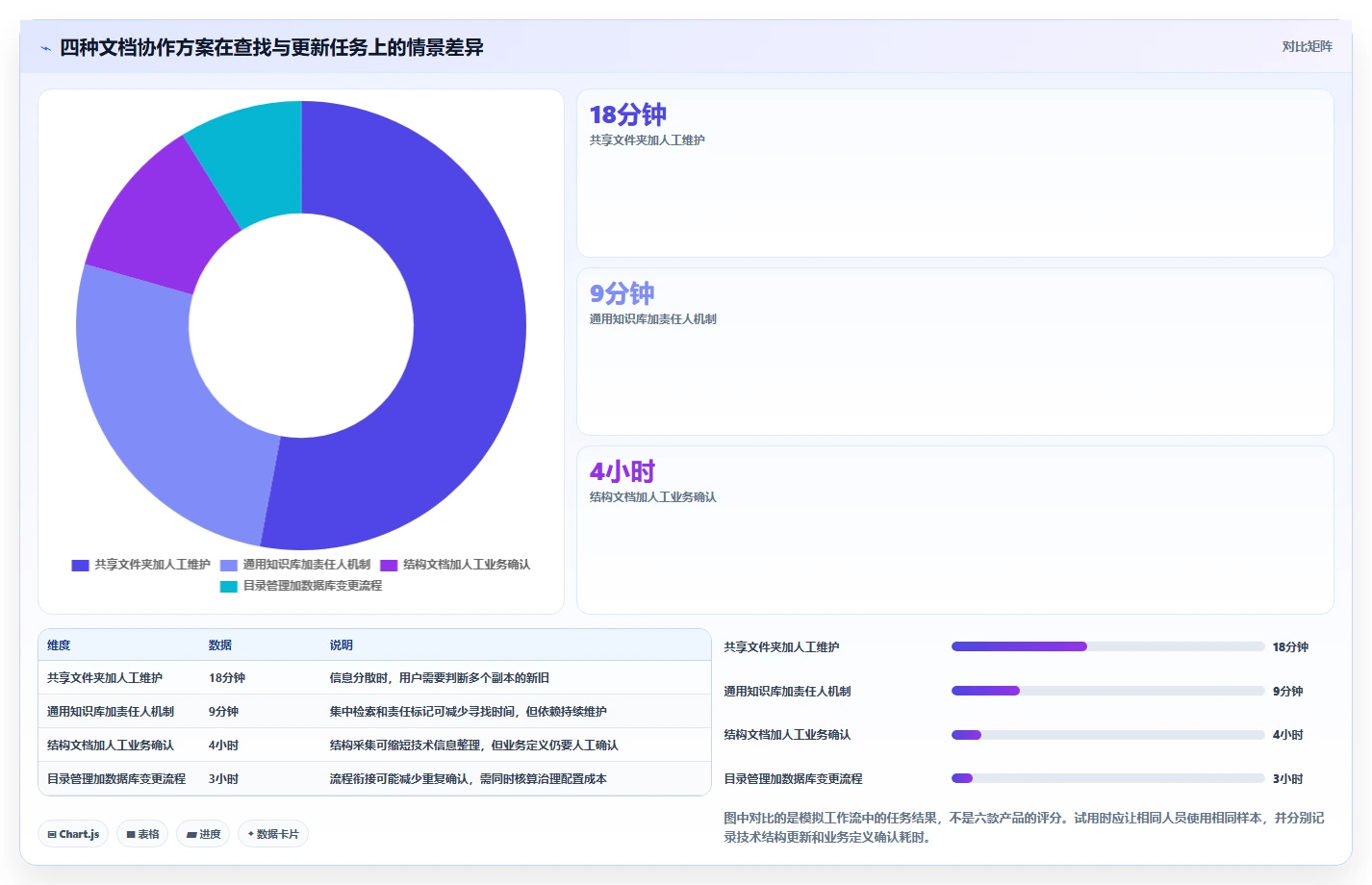
Task: Click the 说明 column header
Action: (342, 645)
